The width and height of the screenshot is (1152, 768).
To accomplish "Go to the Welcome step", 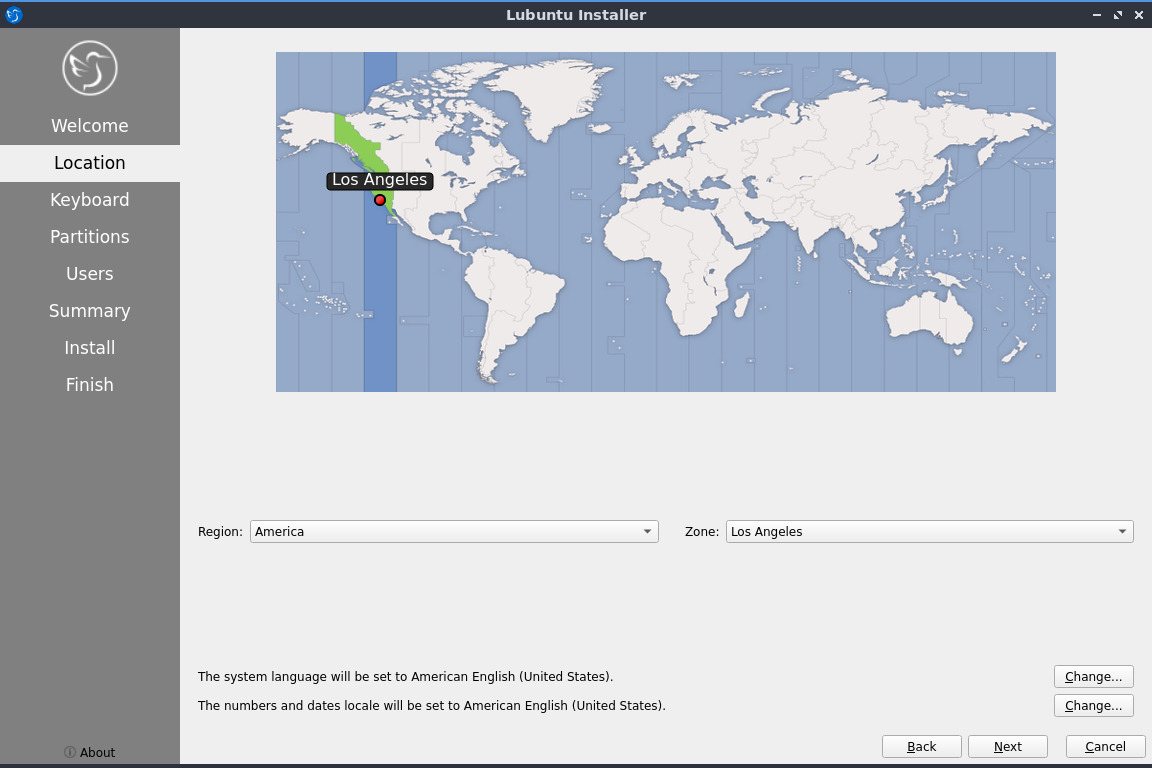I will pos(90,126).
